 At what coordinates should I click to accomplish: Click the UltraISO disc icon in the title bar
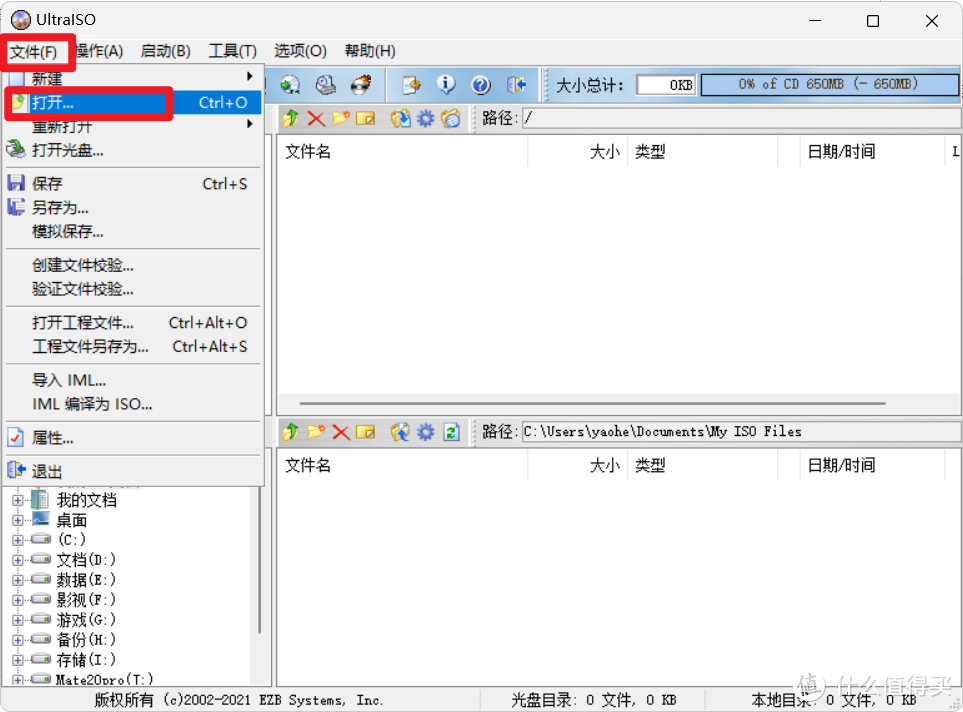click(20, 20)
